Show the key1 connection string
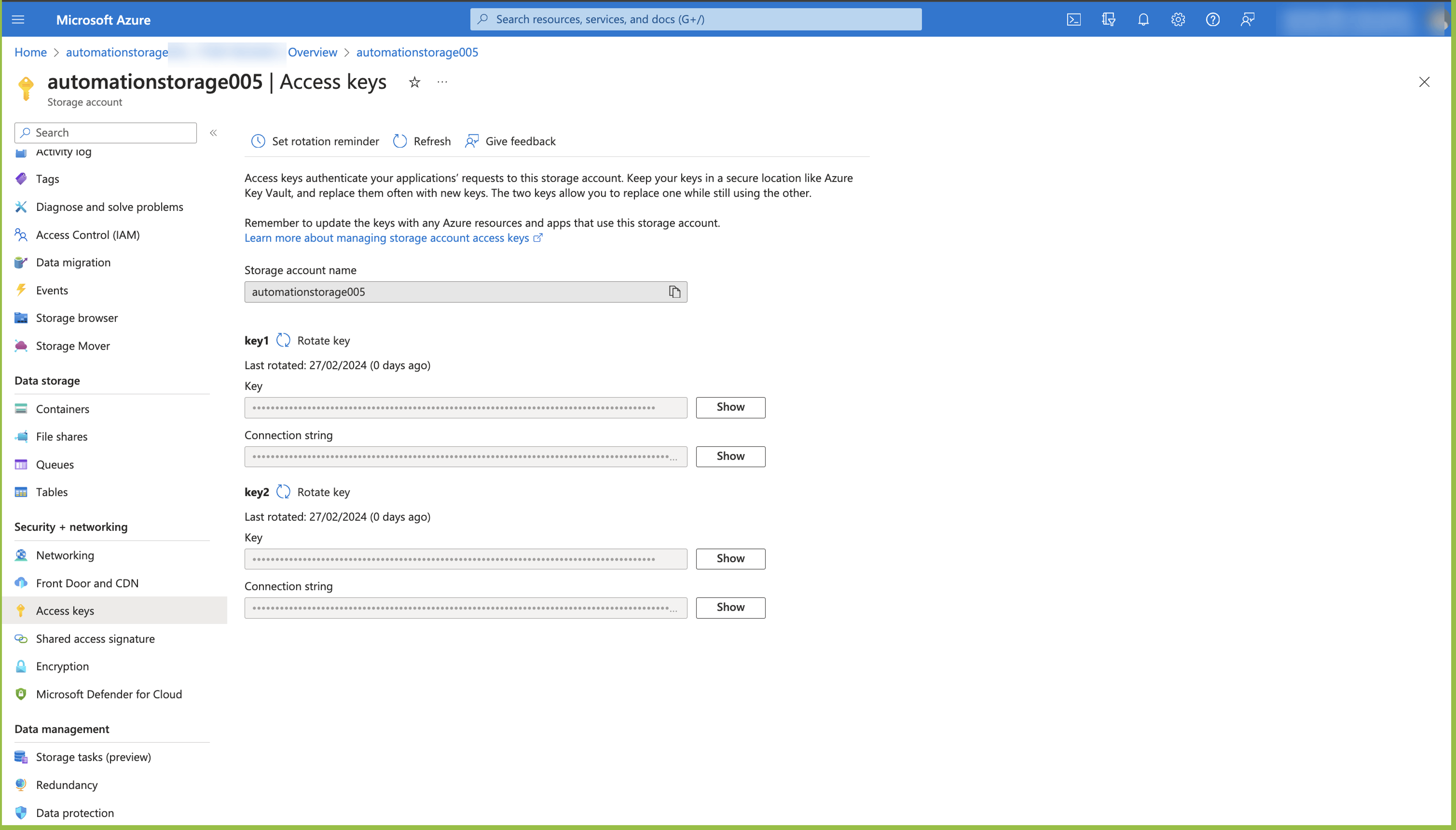The height and width of the screenshot is (830, 1456). coord(730,456)
